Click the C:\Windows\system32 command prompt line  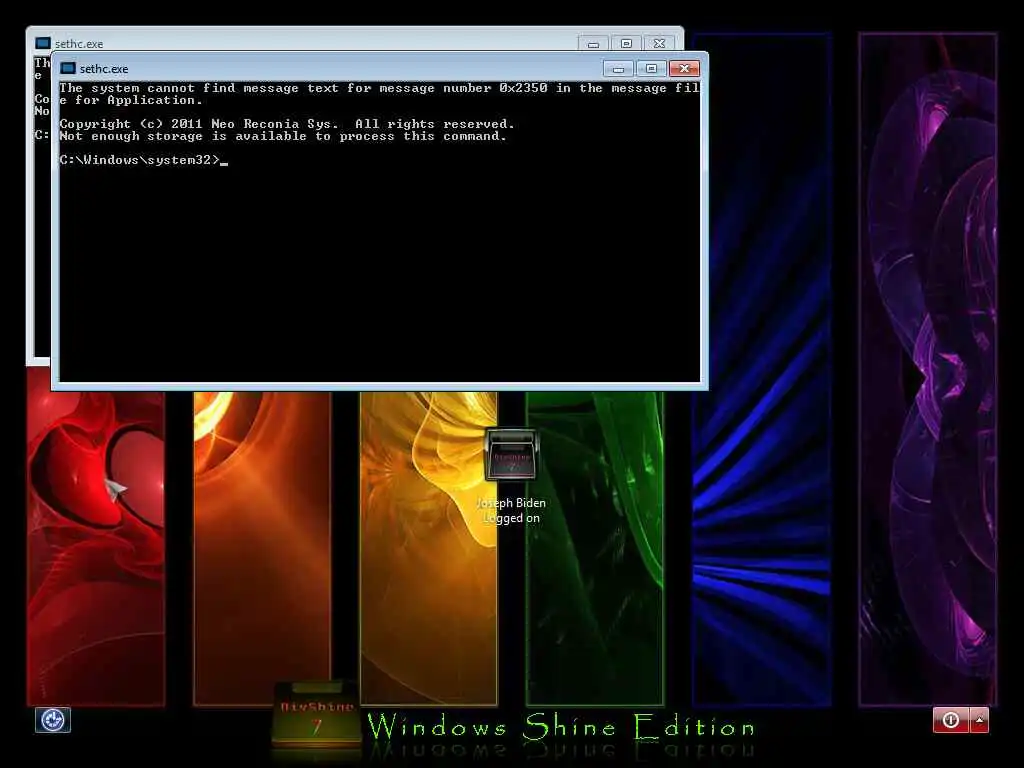pyautogui.click(x=144, y=160)
